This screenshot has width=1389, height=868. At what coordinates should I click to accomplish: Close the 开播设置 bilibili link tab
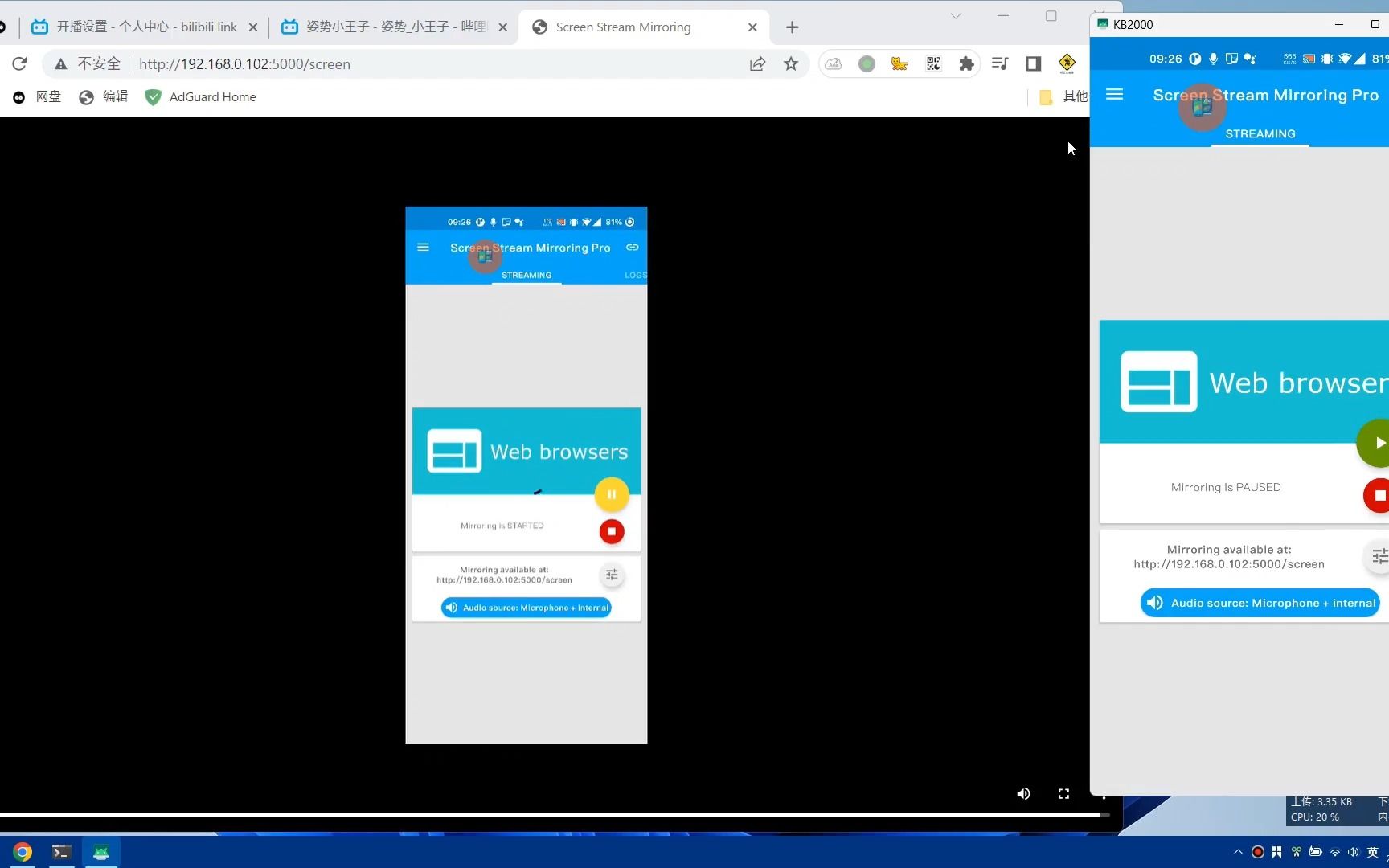[253, 27]
